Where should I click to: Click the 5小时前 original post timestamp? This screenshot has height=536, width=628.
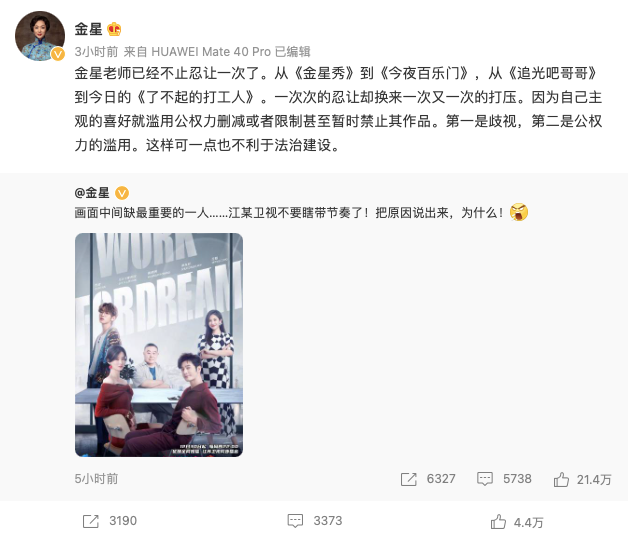coord(96,479)
